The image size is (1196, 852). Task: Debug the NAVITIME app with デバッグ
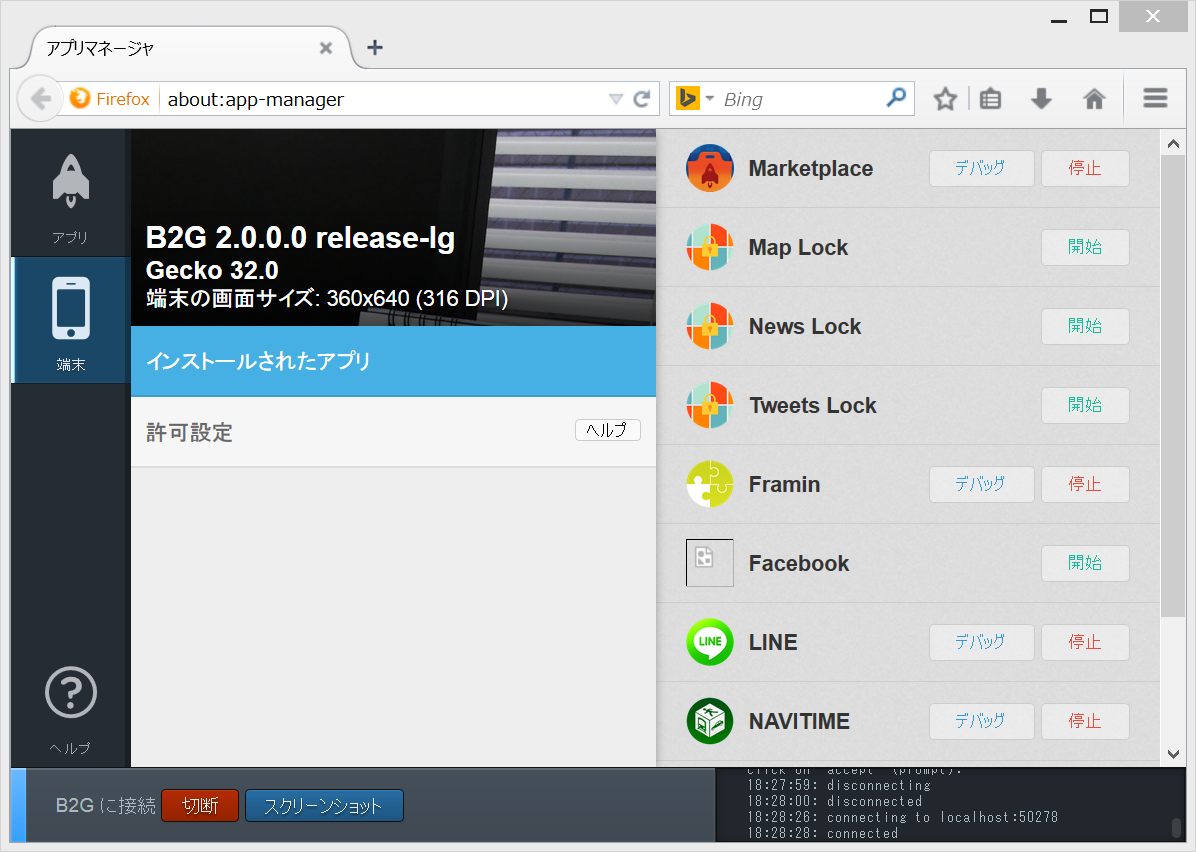(x=981, y=721)
